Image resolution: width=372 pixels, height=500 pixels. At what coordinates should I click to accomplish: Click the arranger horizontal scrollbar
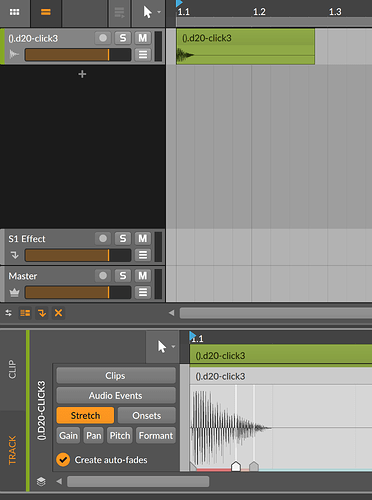[276, 313]
